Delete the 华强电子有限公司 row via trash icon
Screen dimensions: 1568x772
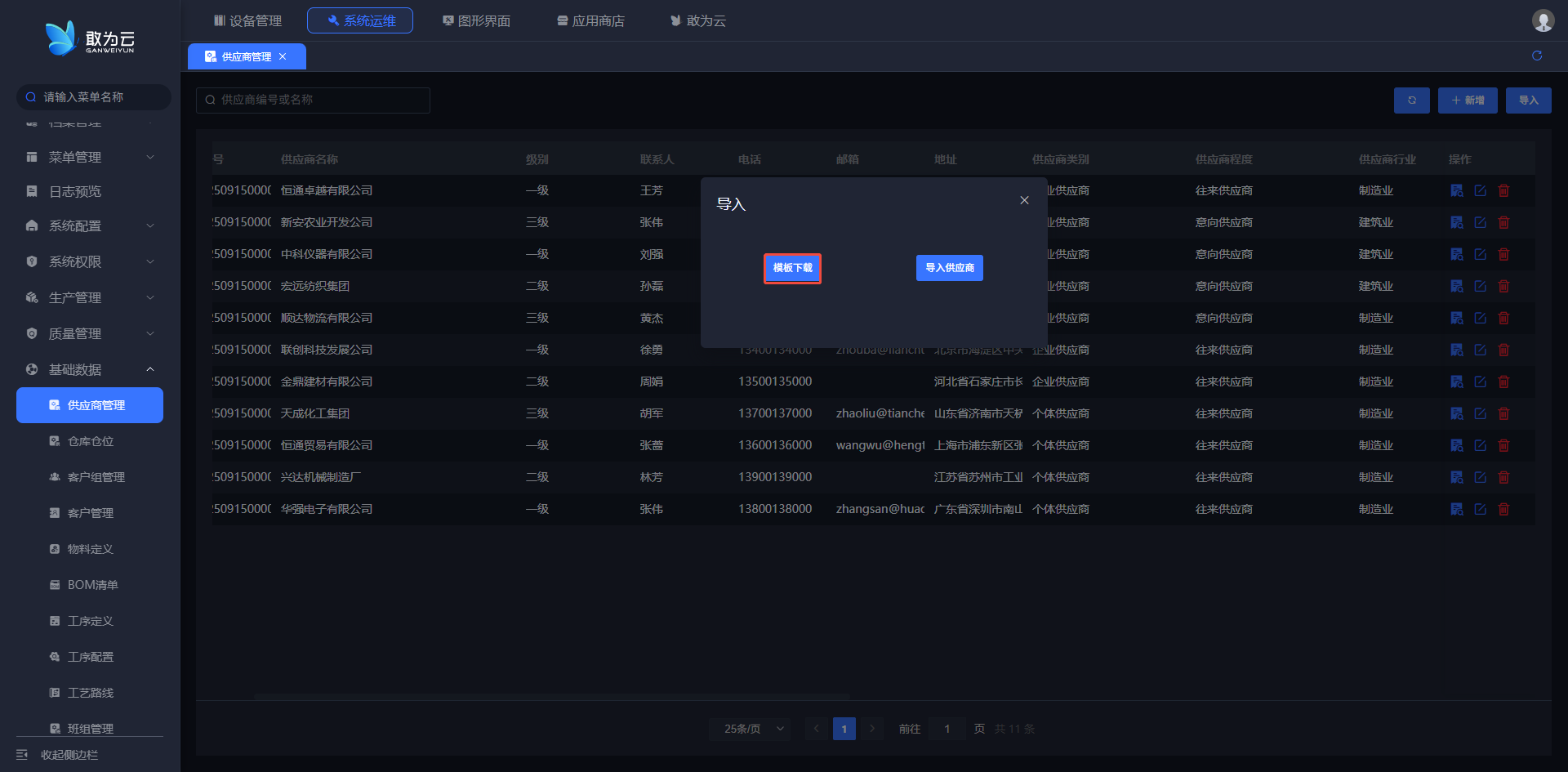click(x=1503, y=509)
